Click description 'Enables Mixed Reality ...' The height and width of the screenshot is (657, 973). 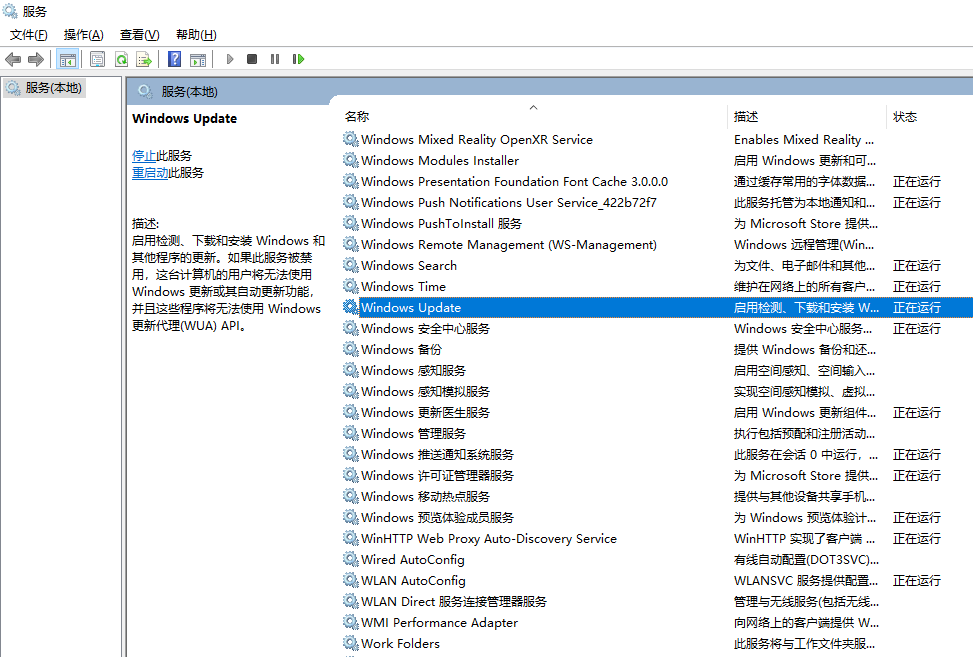804,140
